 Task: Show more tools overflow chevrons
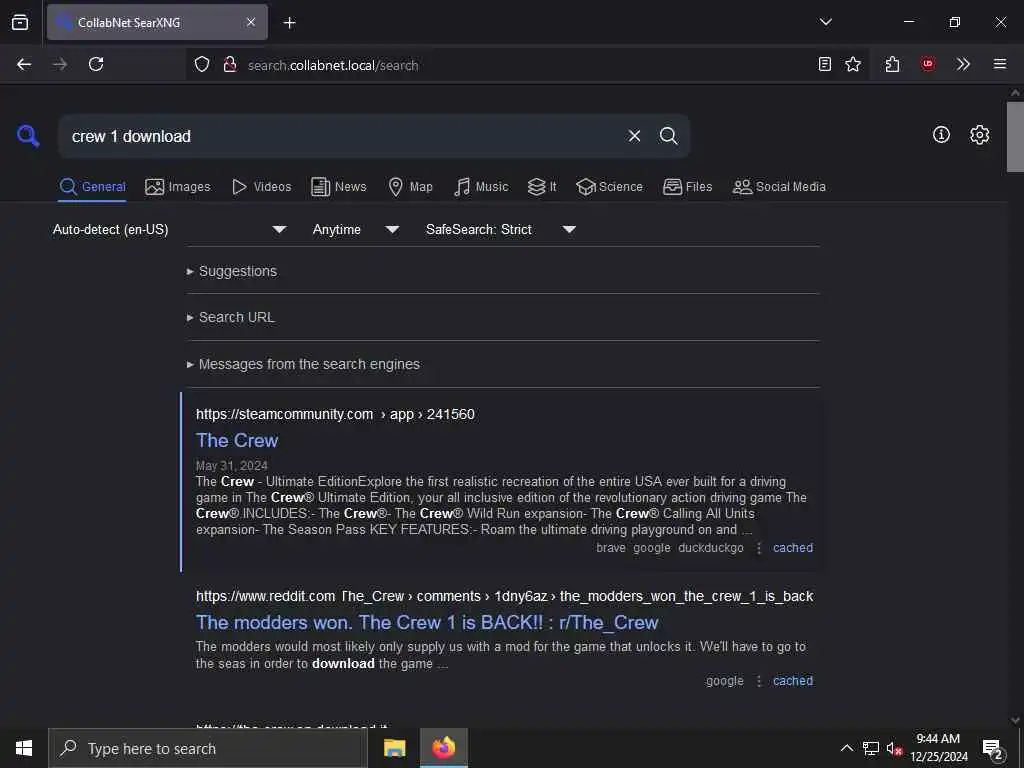pyautogui.click(x=963, y=64)
